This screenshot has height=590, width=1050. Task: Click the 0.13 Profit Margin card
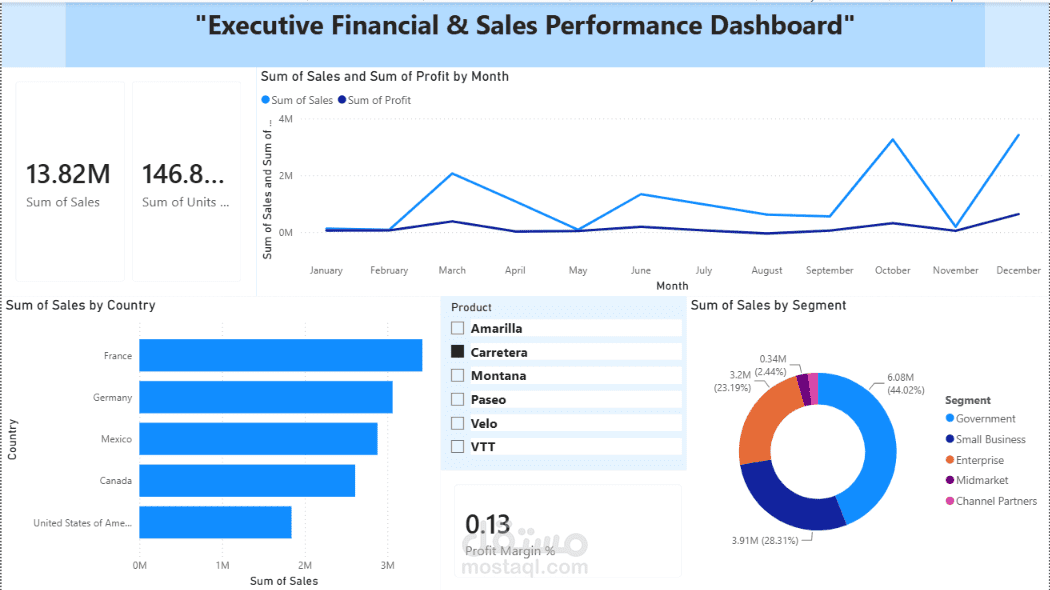[568, 532]
